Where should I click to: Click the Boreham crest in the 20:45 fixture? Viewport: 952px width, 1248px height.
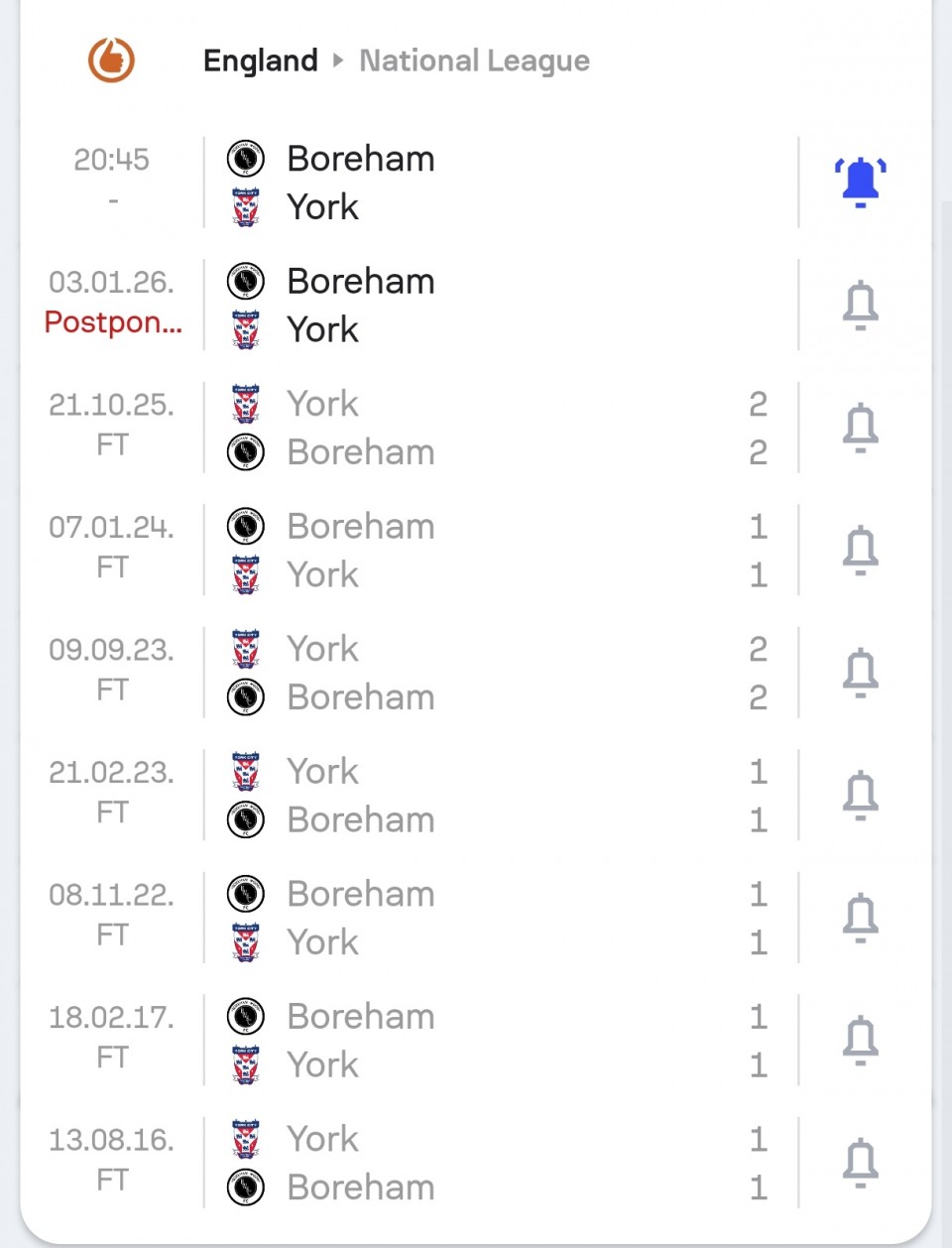pos(246,159)
